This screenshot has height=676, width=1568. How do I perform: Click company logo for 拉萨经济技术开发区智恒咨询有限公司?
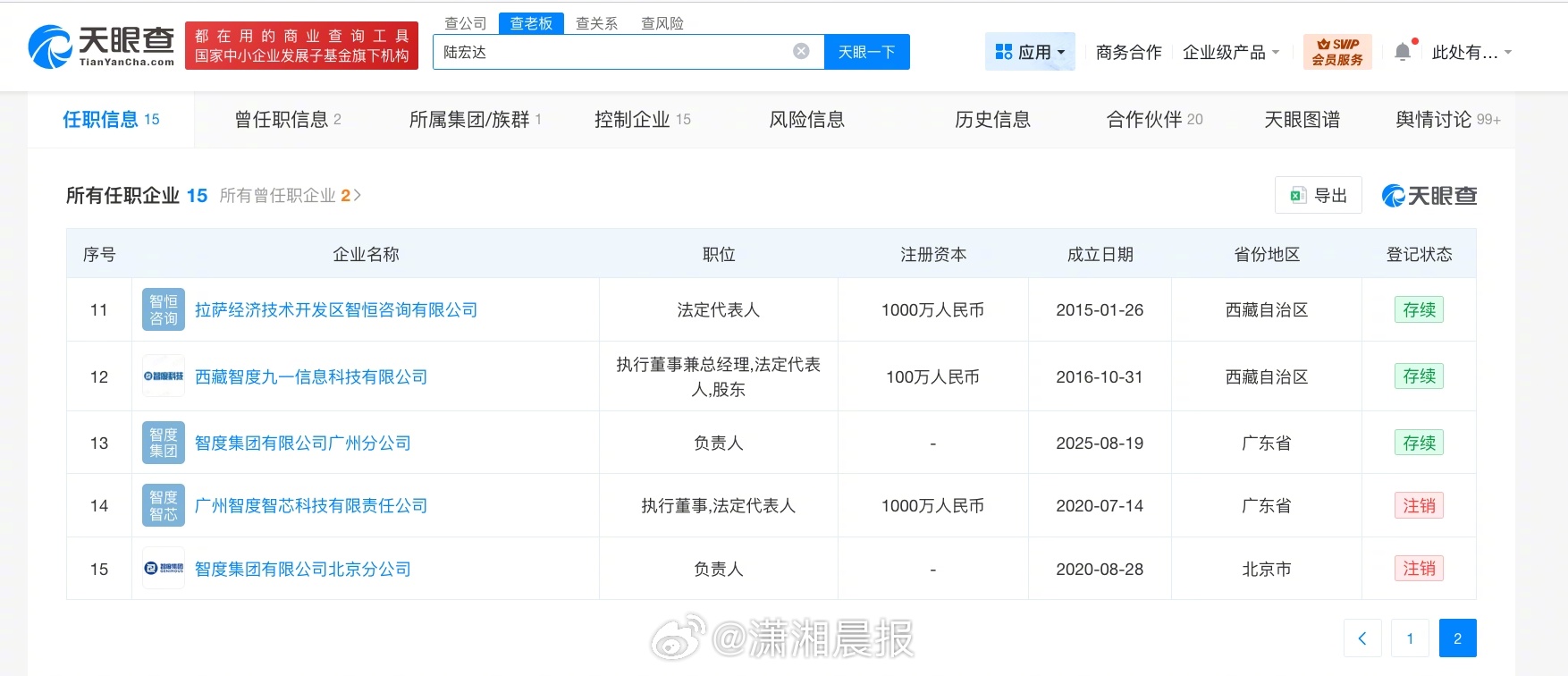(164, 309)
